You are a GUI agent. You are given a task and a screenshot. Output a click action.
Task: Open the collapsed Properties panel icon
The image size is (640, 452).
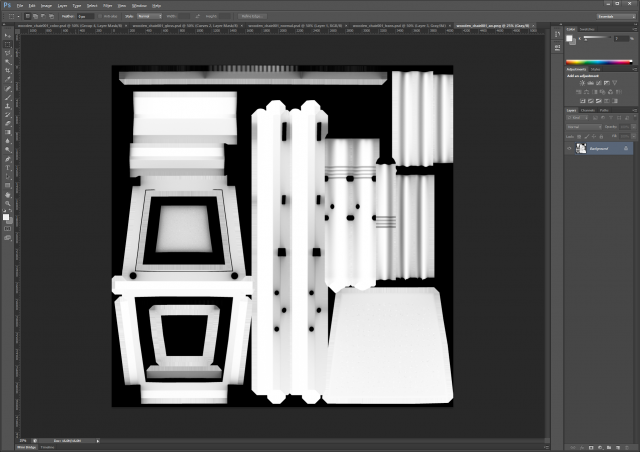[558, 47]
